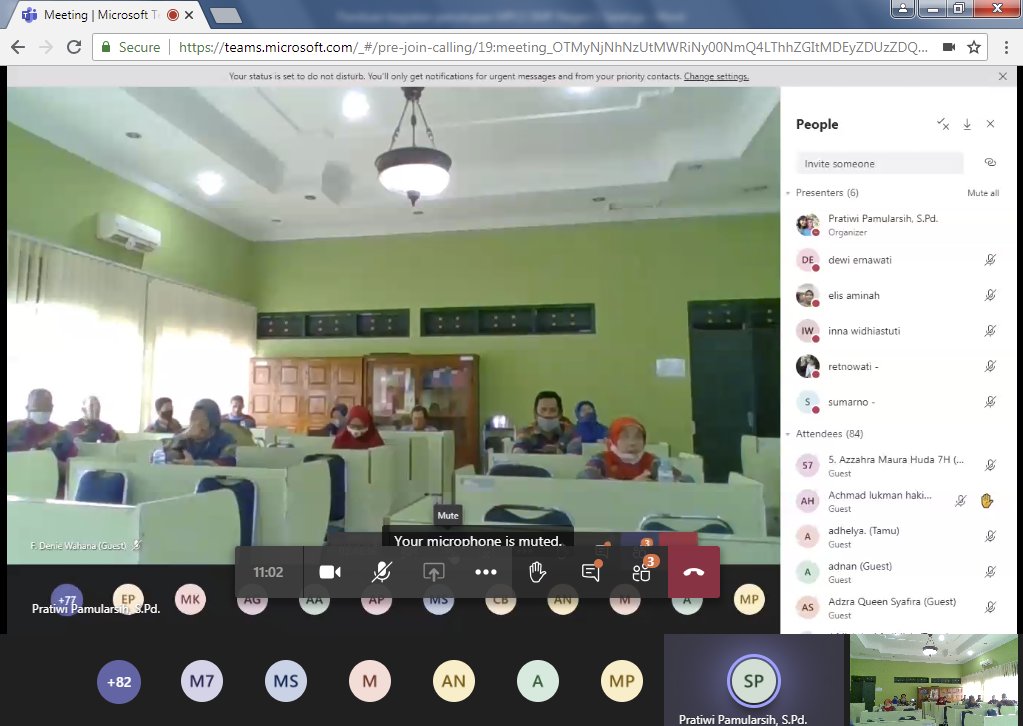Click the share screen icon
The height and width of the screenshot is (726, 1023).
433,572
